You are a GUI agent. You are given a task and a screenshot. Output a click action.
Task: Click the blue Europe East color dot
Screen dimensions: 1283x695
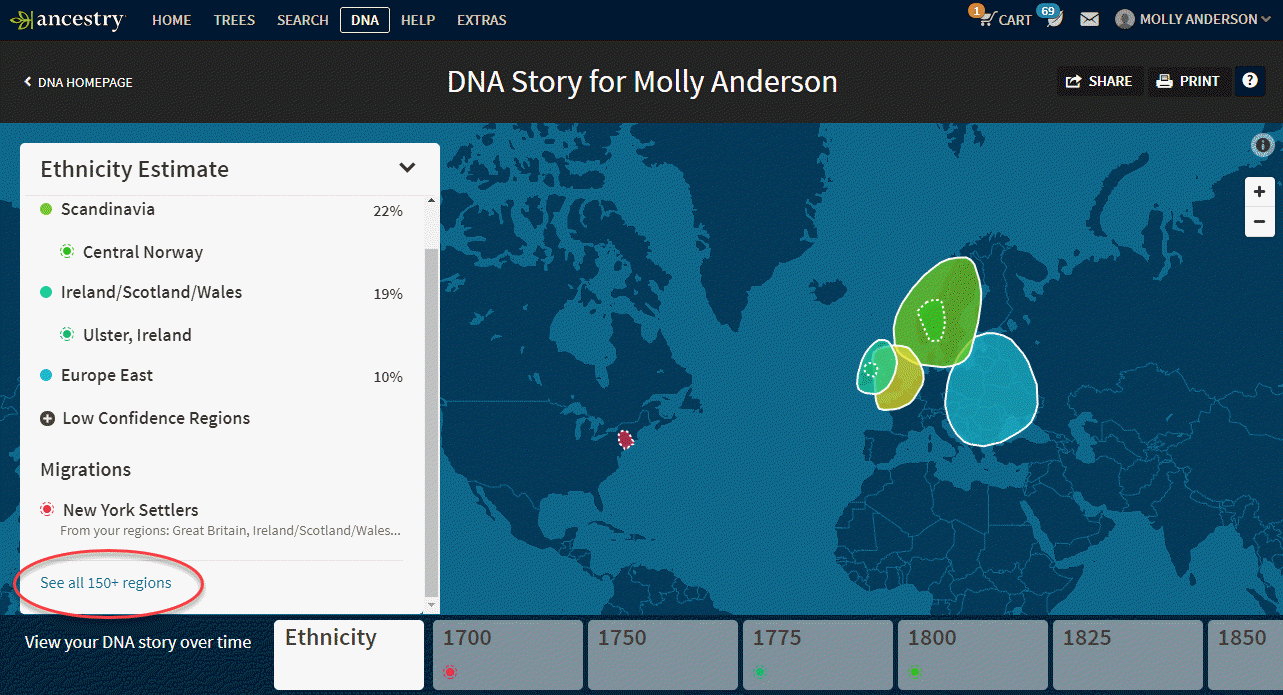pyautogui.click(x=45, y=374)
